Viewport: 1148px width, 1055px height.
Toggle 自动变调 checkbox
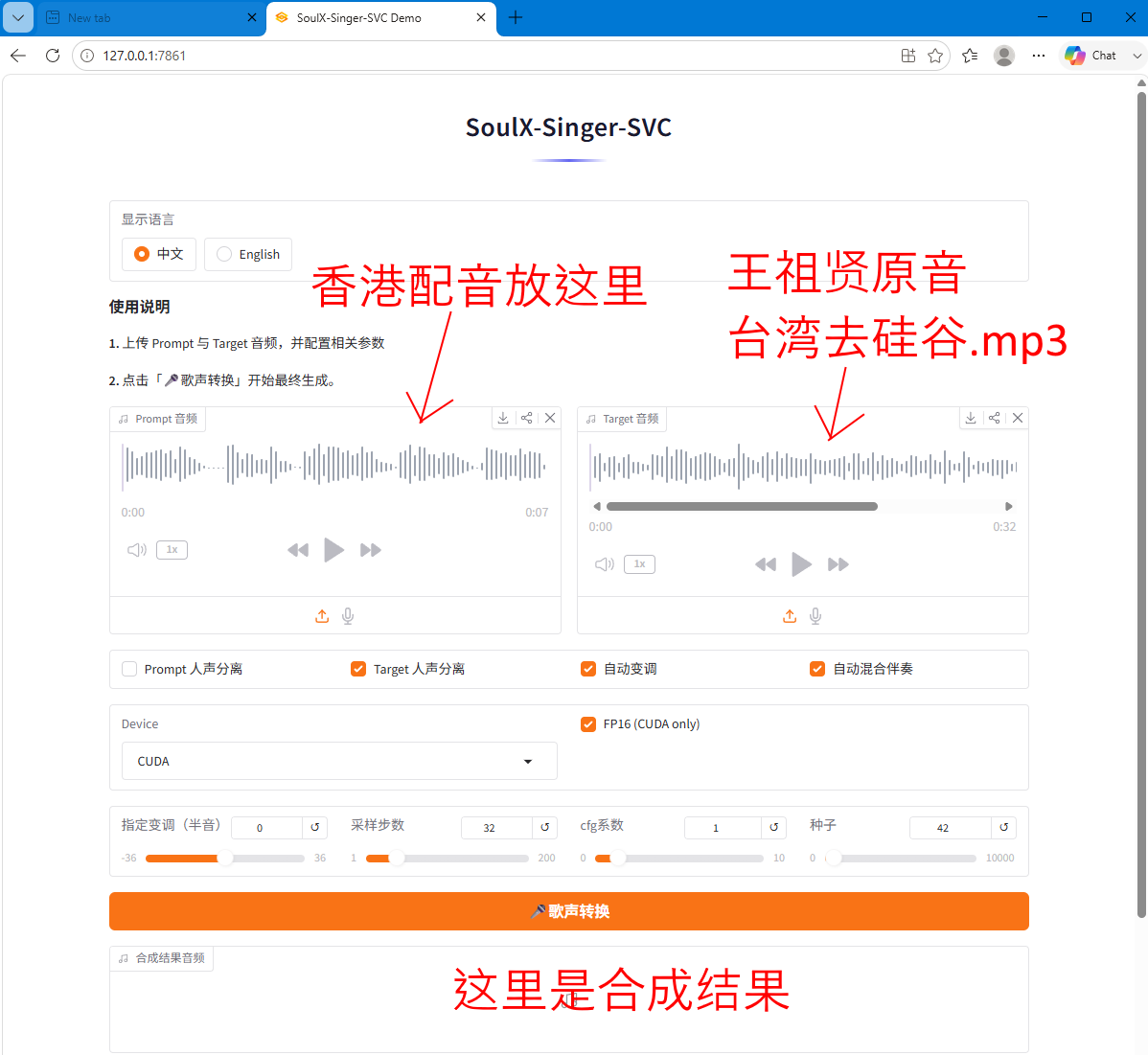pyautogui.click(x=588, y=669)
